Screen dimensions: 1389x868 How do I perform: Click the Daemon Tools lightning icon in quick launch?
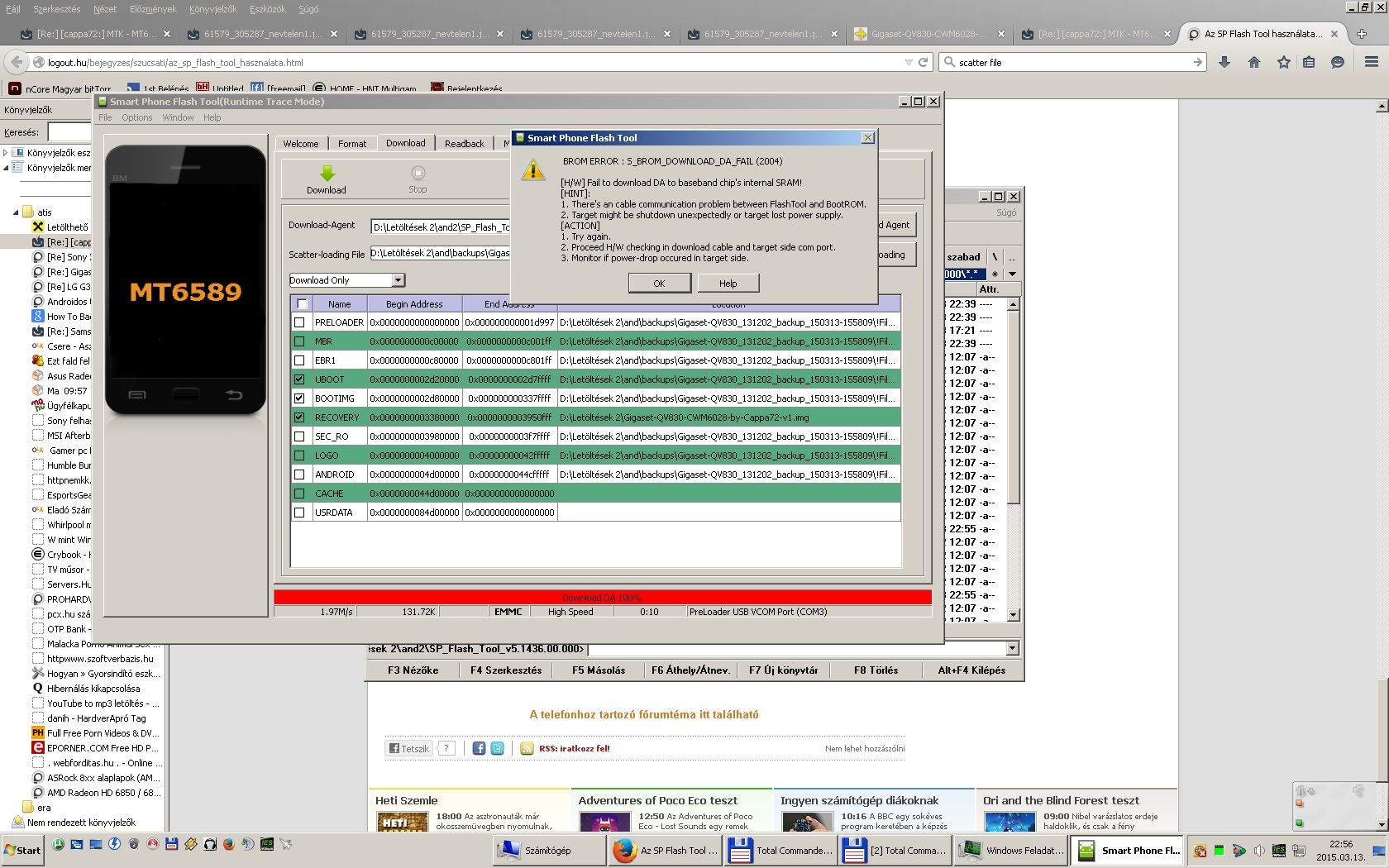pyautogui.click(x=115, y=844)
